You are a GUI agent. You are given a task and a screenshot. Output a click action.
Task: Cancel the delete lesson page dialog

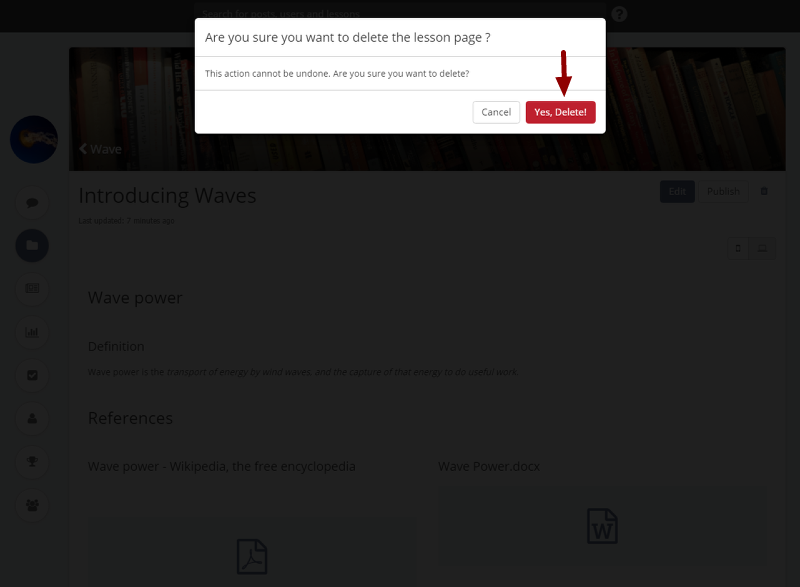(x=496, y=112)
